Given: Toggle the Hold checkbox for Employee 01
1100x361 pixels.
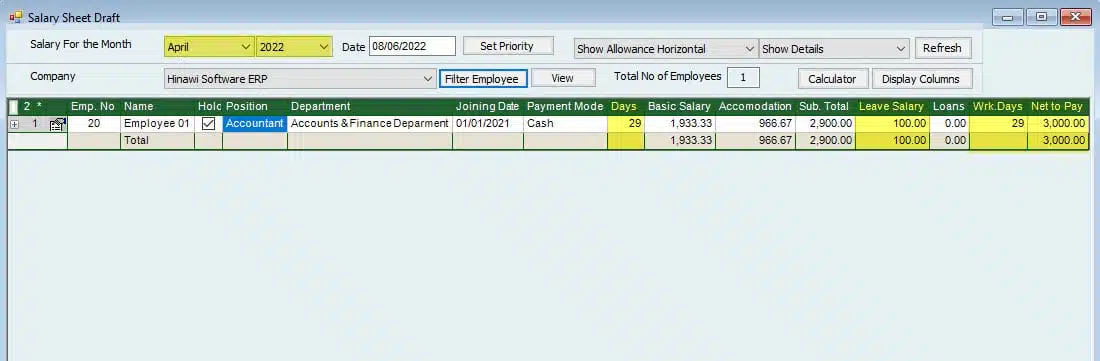Looking at the screenshot, I should pos(208,124).
